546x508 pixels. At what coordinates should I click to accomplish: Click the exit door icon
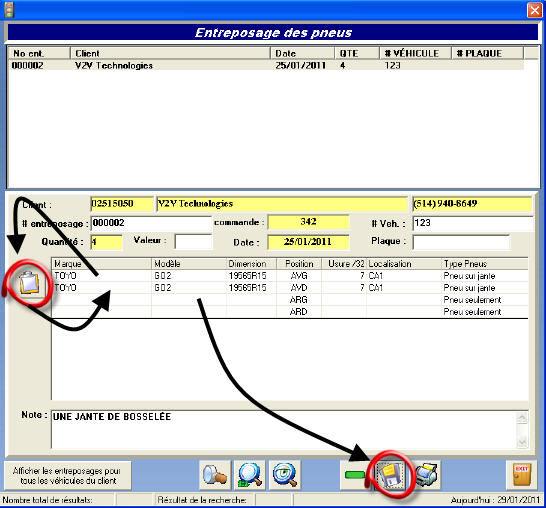click(x=522, y=475)
